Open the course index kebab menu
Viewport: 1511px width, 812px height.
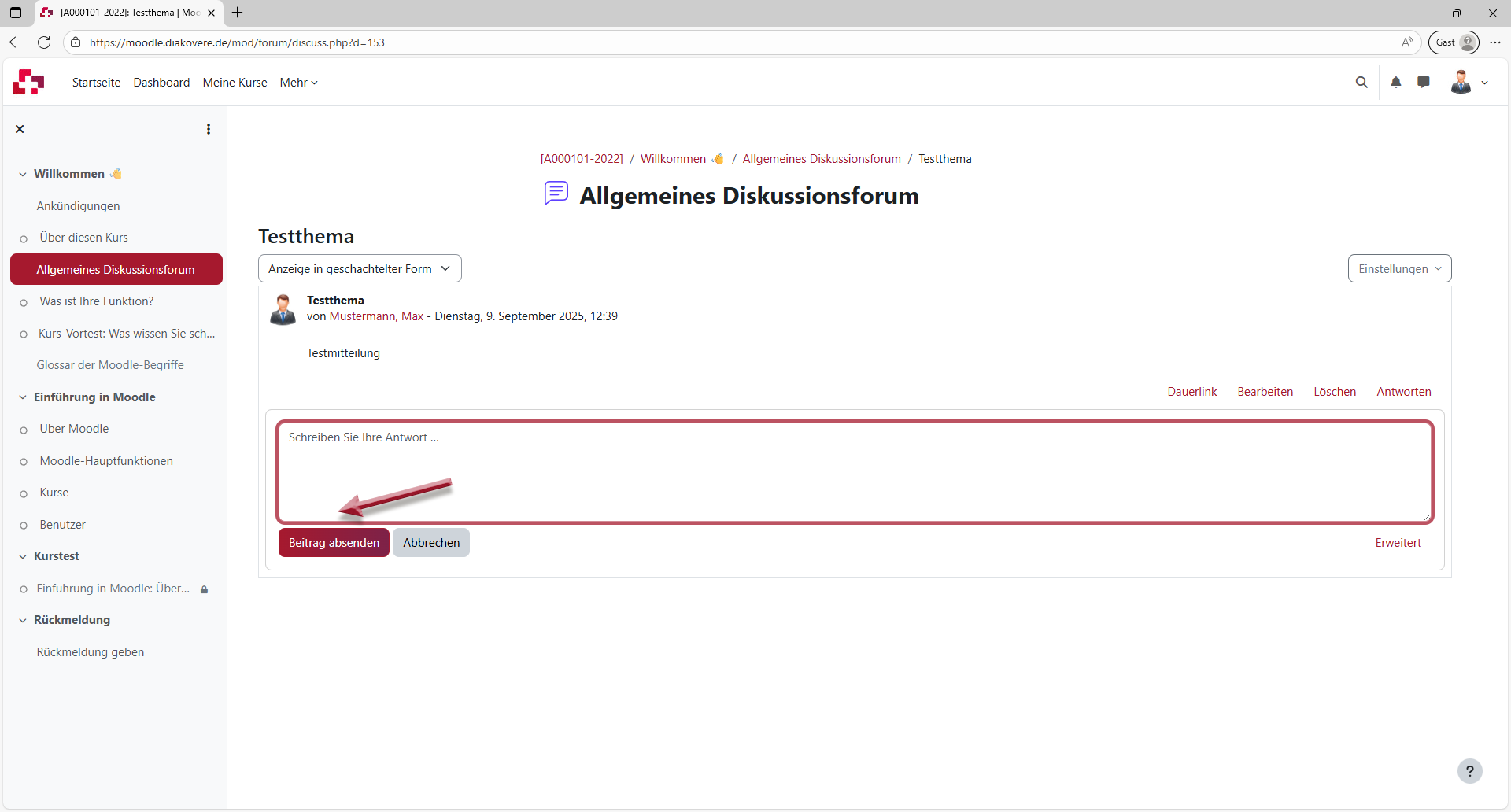point(208,128)
